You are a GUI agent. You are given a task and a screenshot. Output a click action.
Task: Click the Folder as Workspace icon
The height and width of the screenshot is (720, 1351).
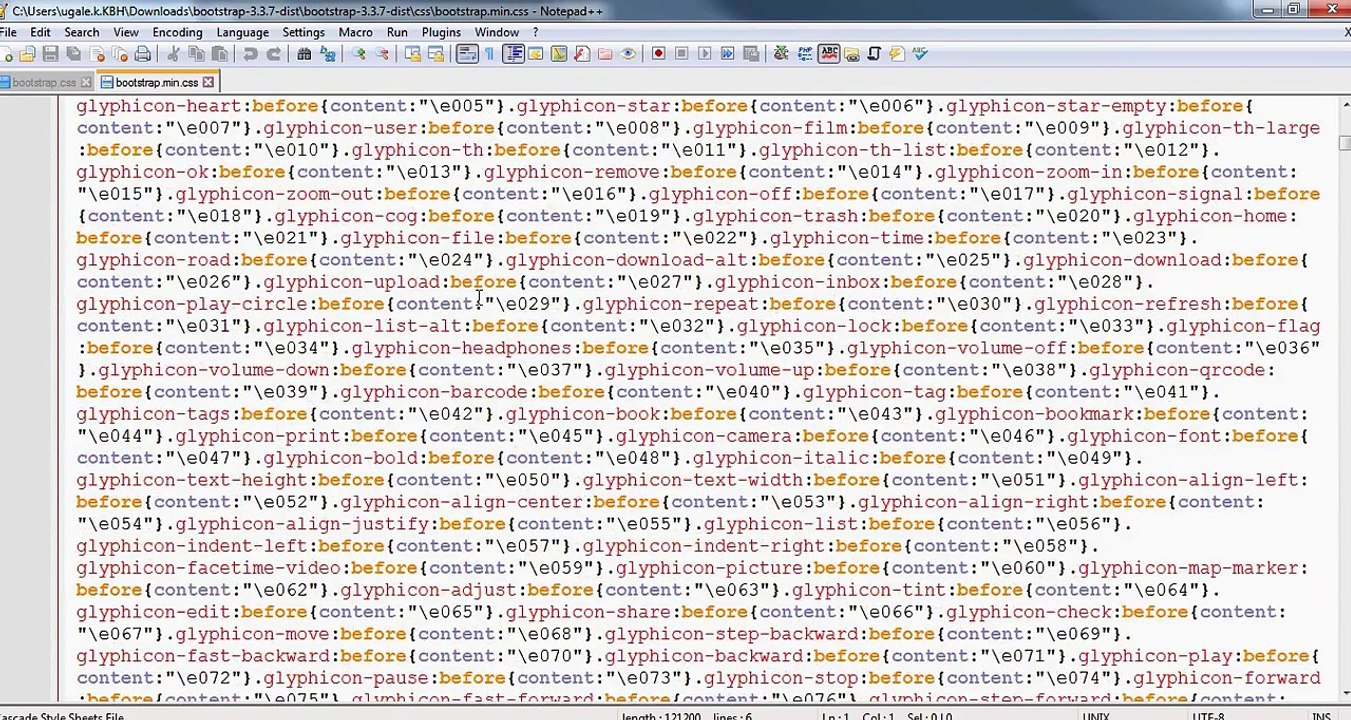[605, 54]
